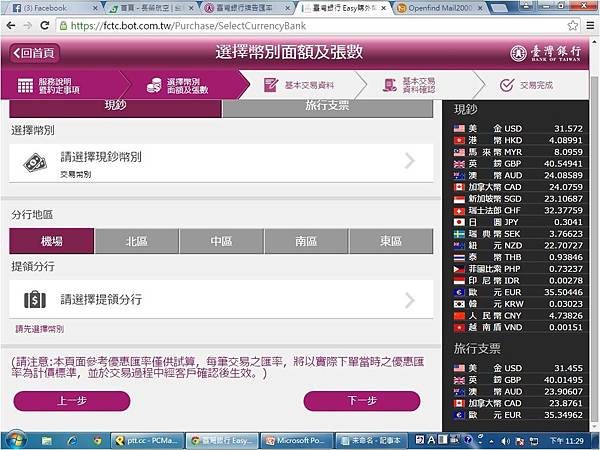Select the 中區 central region

click(222, 241)
